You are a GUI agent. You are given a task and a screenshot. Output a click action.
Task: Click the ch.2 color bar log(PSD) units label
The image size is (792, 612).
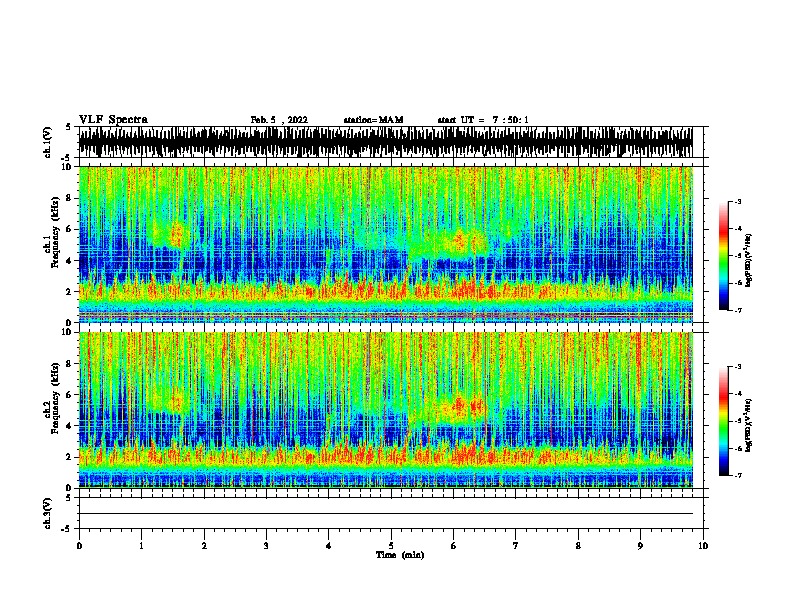tap(749, 425)
